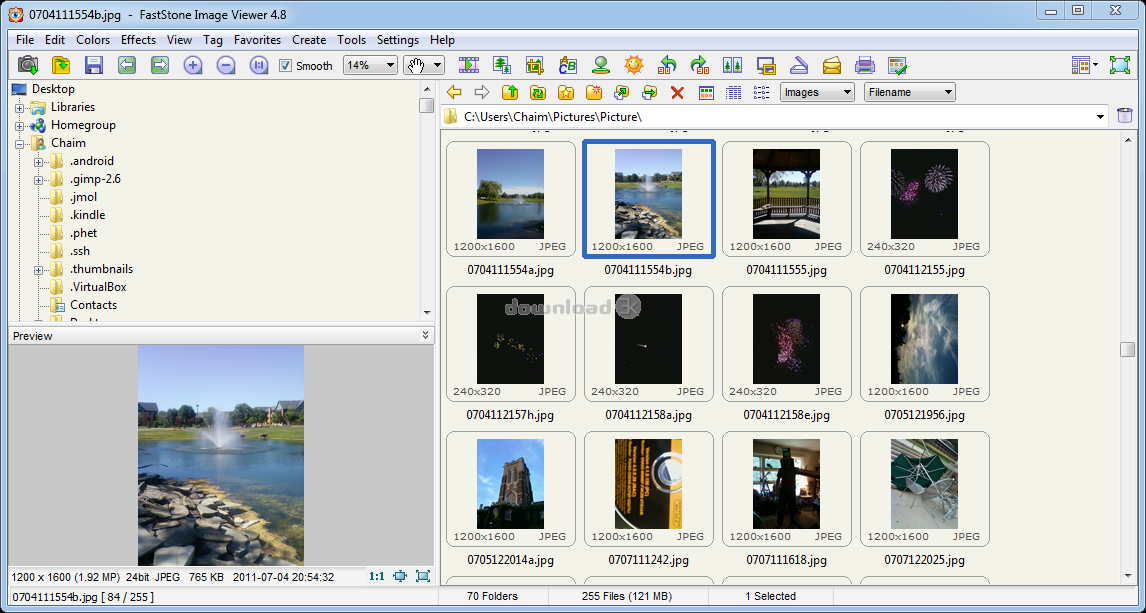This screenshot has width=1146, height=613.
Task: Open the Resize/Resample trees icon
Action: (x=501, y=65)
